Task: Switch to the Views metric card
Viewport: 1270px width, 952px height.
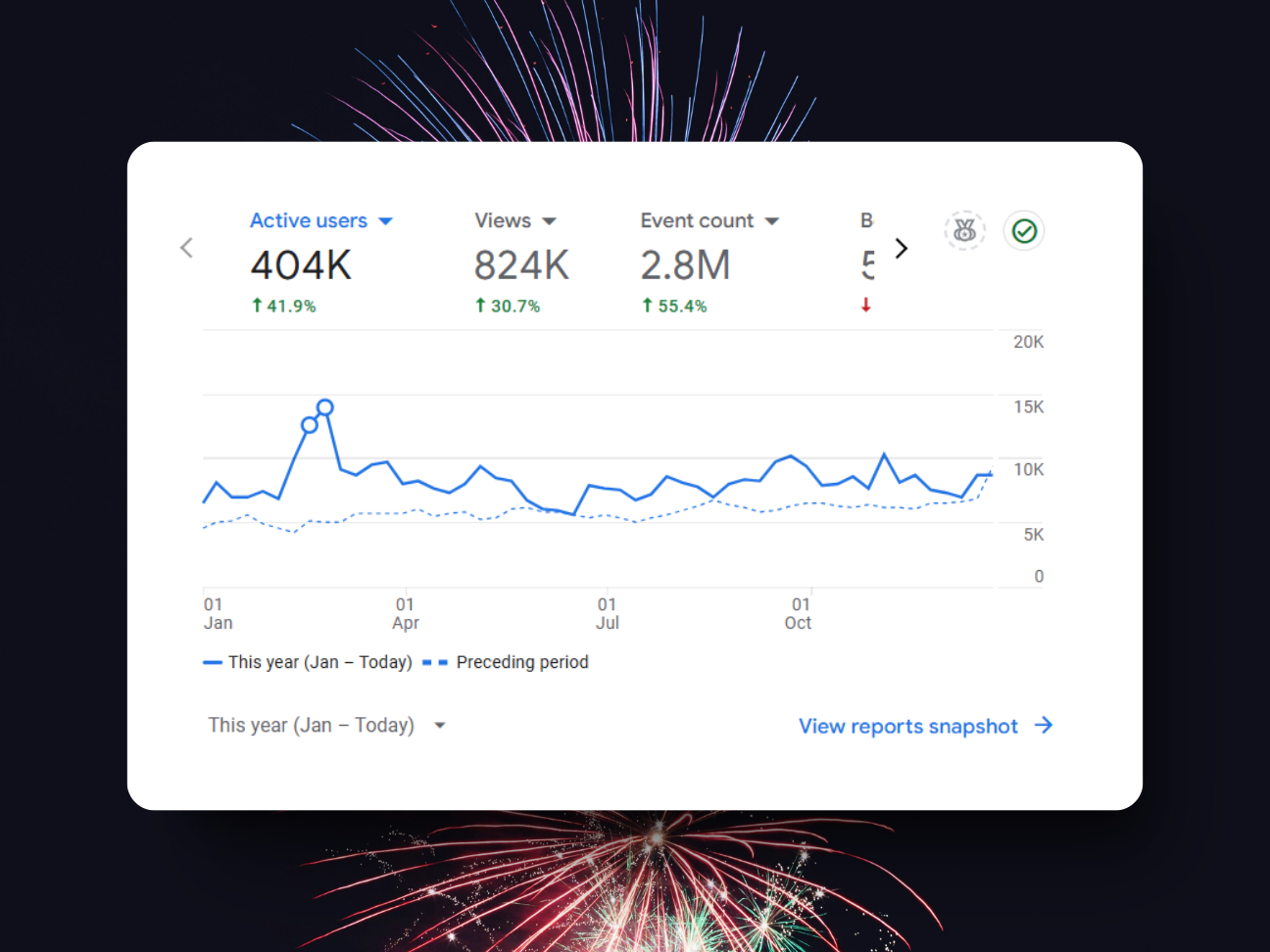Action: click(x=520, y=262)
